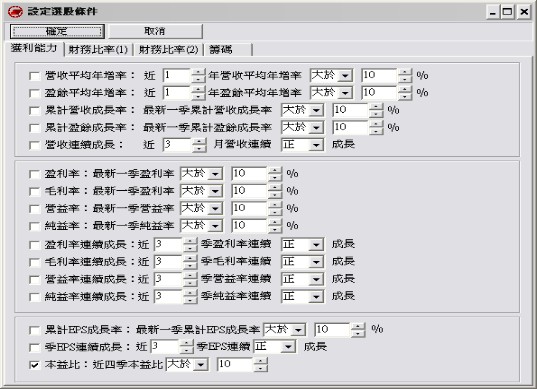The width and height of the screenshot is (537, 389).
Task: Open the 正 dropdown for 季純益率連續
Action: pyautogui.click(x=302, y=297)
